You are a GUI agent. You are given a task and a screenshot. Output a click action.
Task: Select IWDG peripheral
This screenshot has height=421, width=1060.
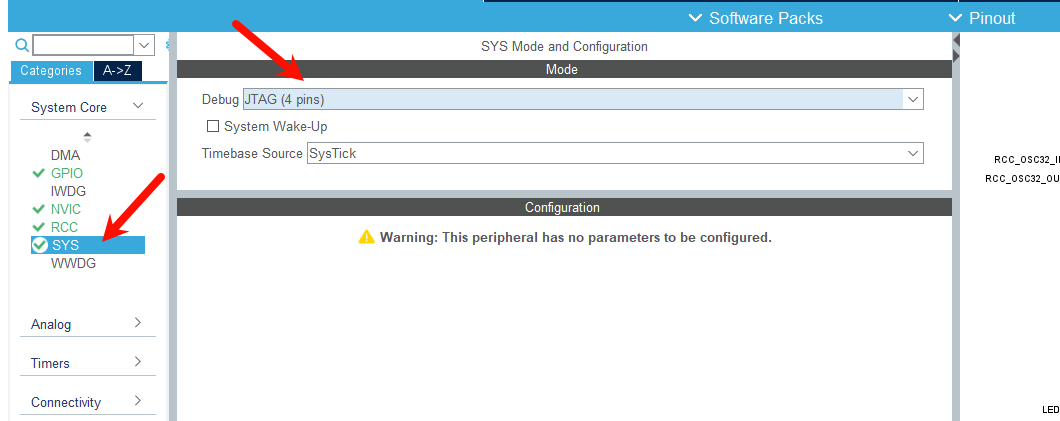pyautogui.click(x=68, y=191)
